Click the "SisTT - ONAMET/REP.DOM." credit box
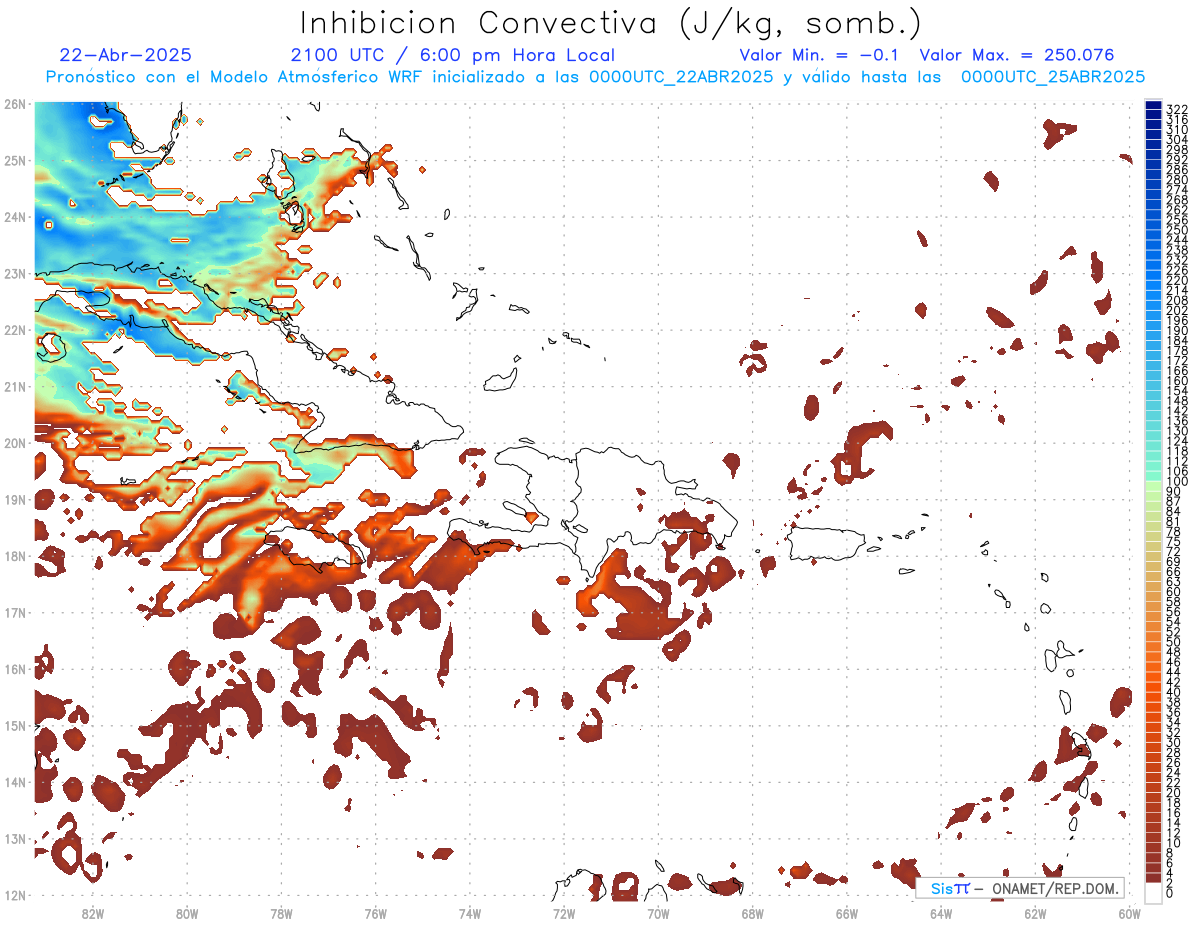This screenshot has width=1200, height=927. [1020, 888]
